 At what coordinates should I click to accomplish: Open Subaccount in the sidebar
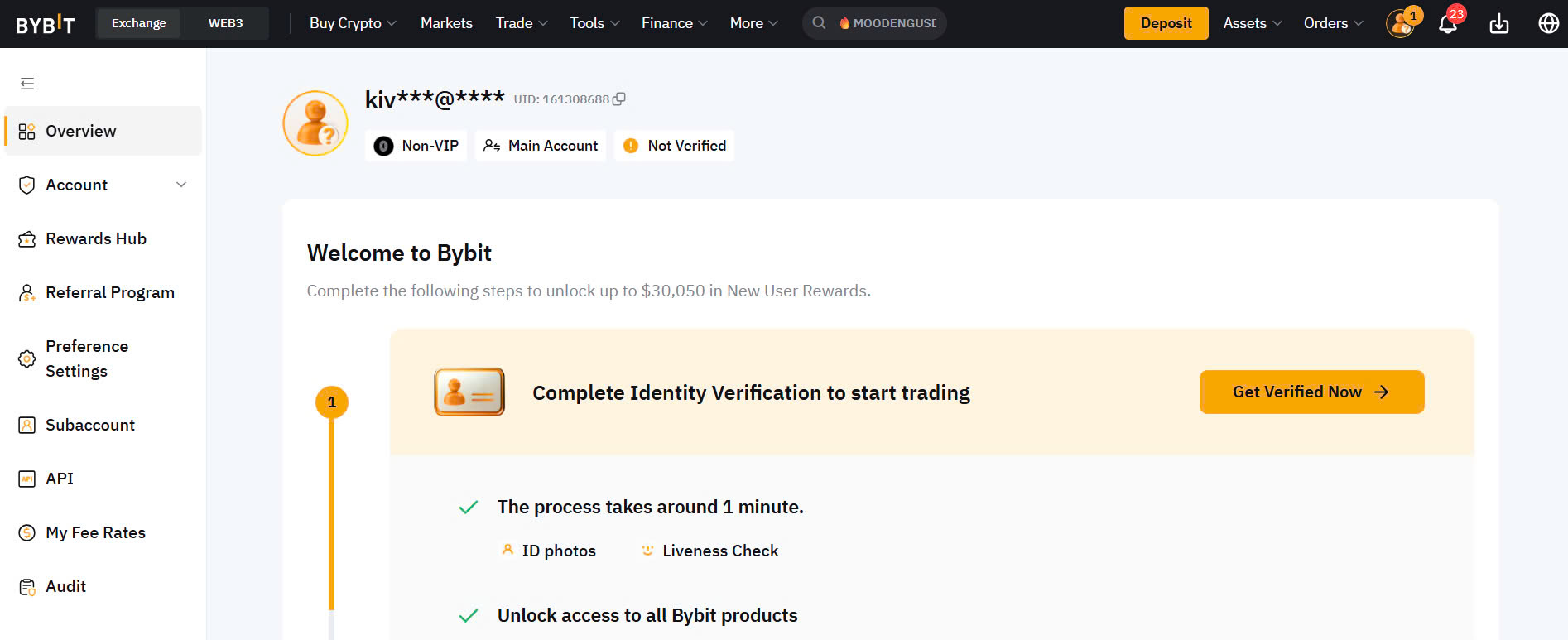click(103, 425)
